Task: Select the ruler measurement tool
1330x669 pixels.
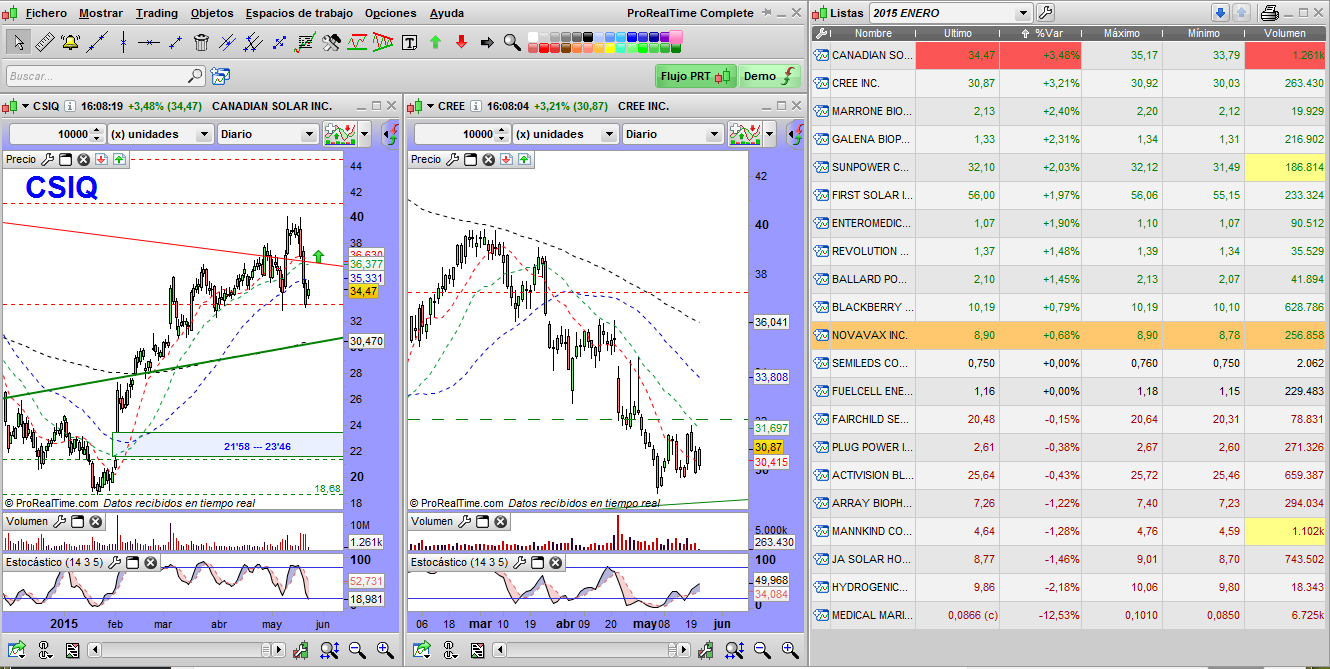Action: click(x=45, y=42)
